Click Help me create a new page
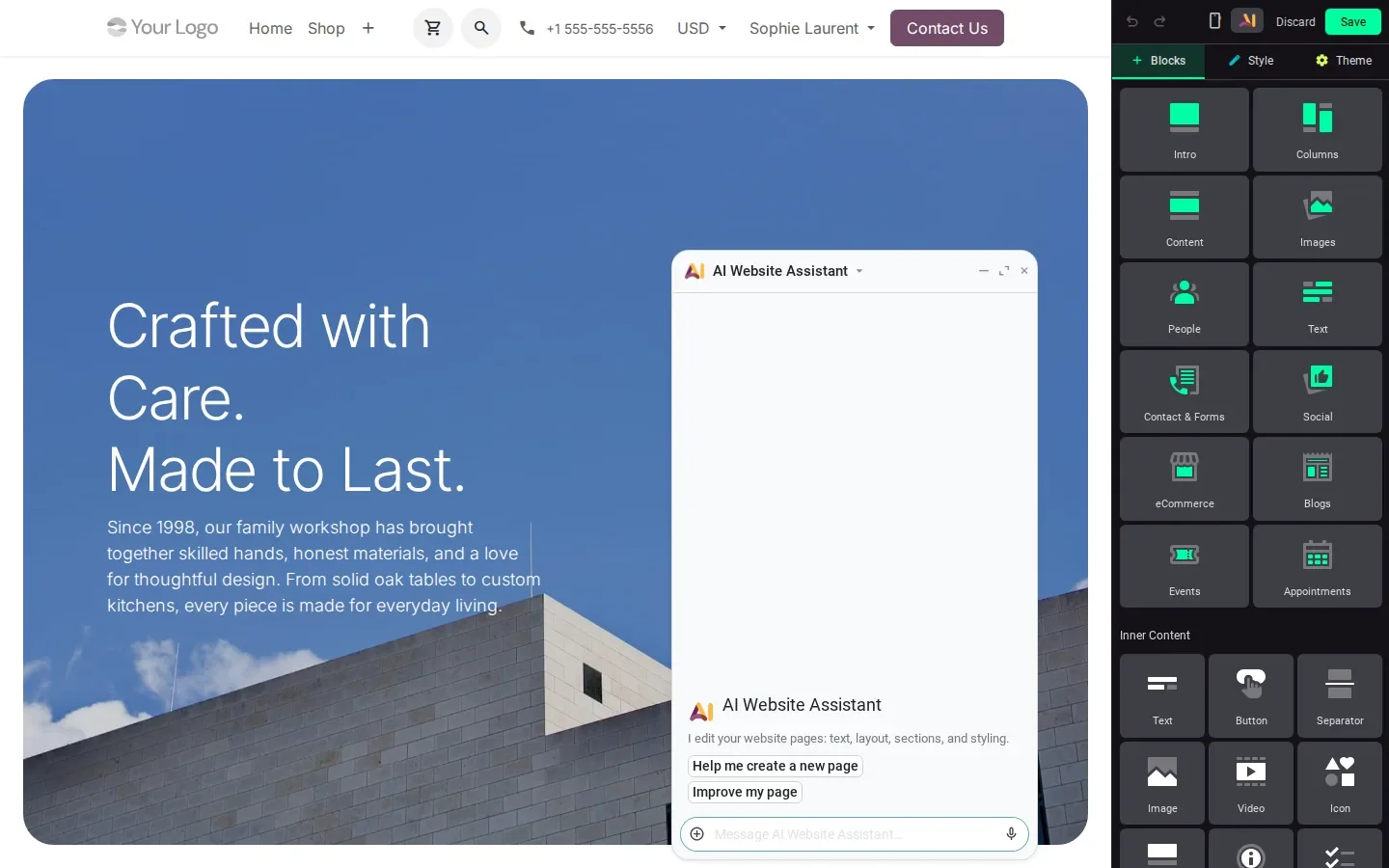Image resolution: width=1389 pixels, height=868 pixels. pos(776,766)
